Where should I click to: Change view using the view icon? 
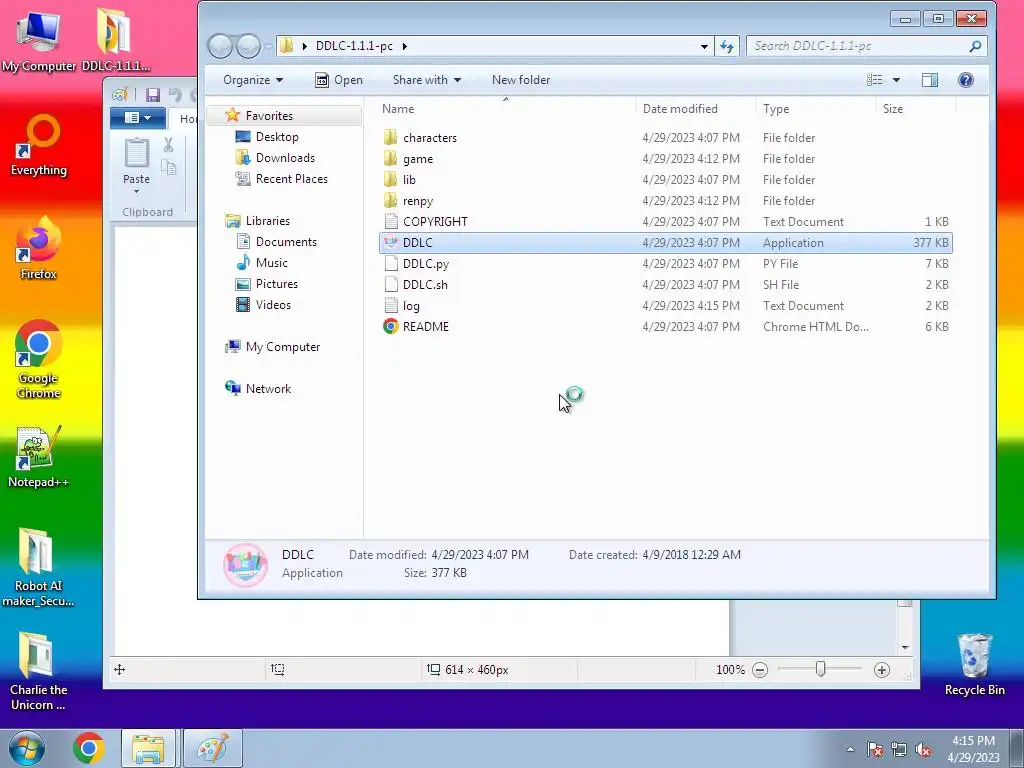874,80
